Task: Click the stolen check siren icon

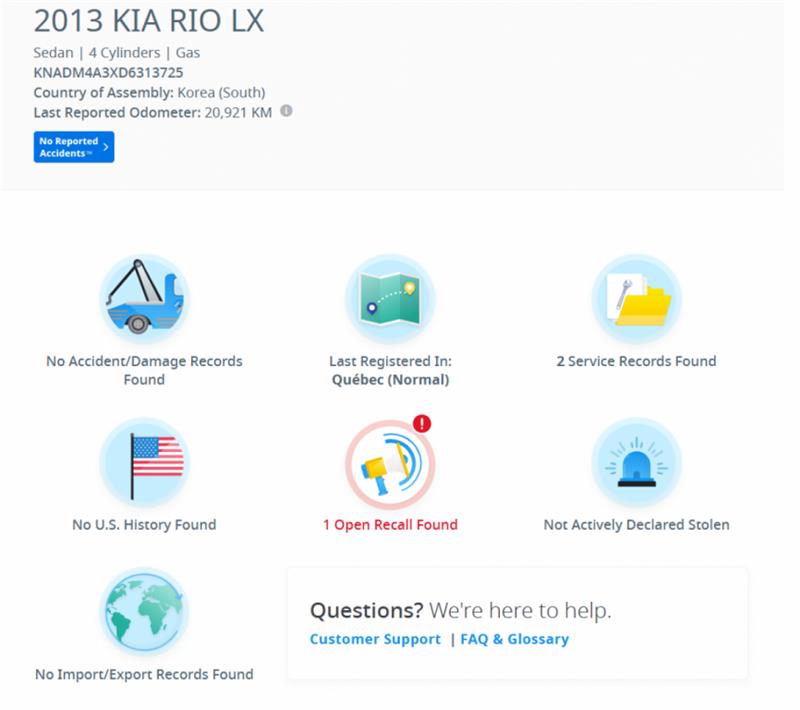Action: [x=637, y=462]
